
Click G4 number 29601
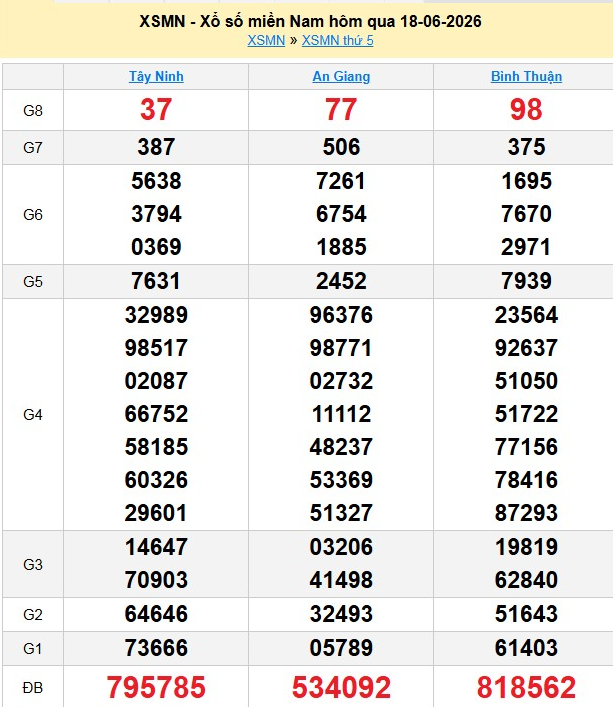(156, 513)
